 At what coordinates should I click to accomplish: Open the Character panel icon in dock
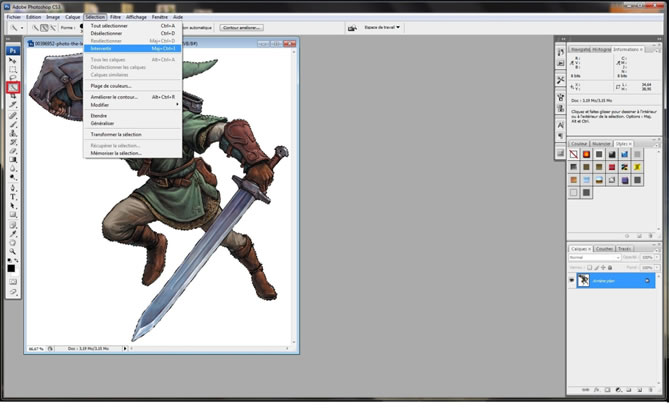click(561, 125)
